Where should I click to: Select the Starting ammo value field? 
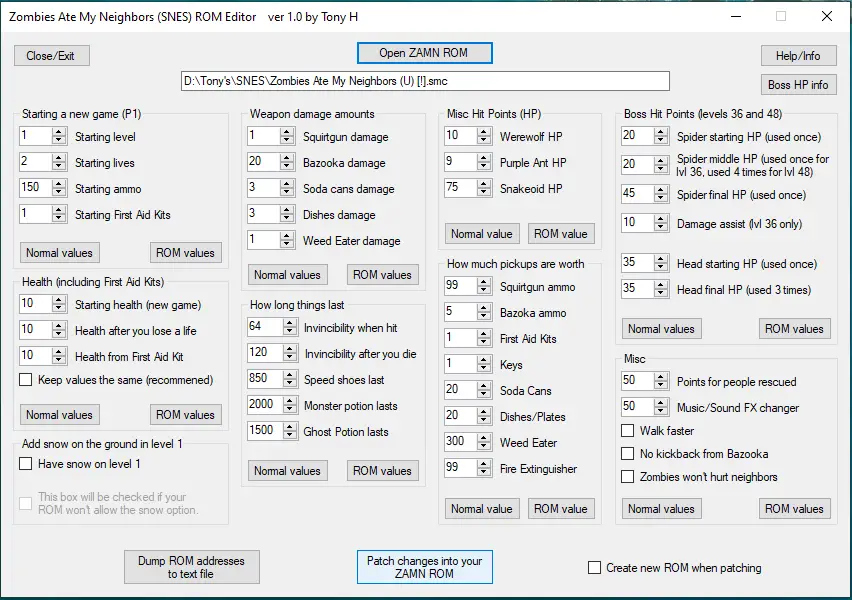pyautogui.click(x=35, y=188)
